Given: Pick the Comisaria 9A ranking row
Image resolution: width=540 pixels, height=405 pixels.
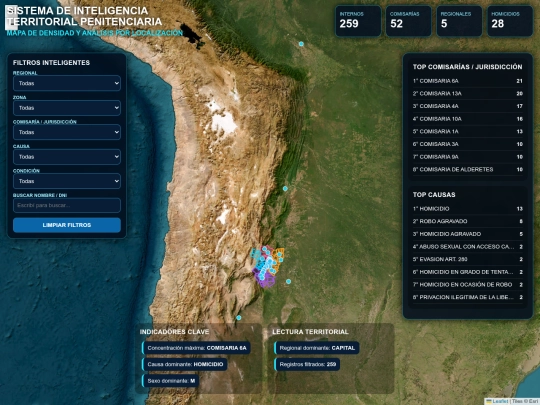Looking at the screenshot, I should [467, 157].
